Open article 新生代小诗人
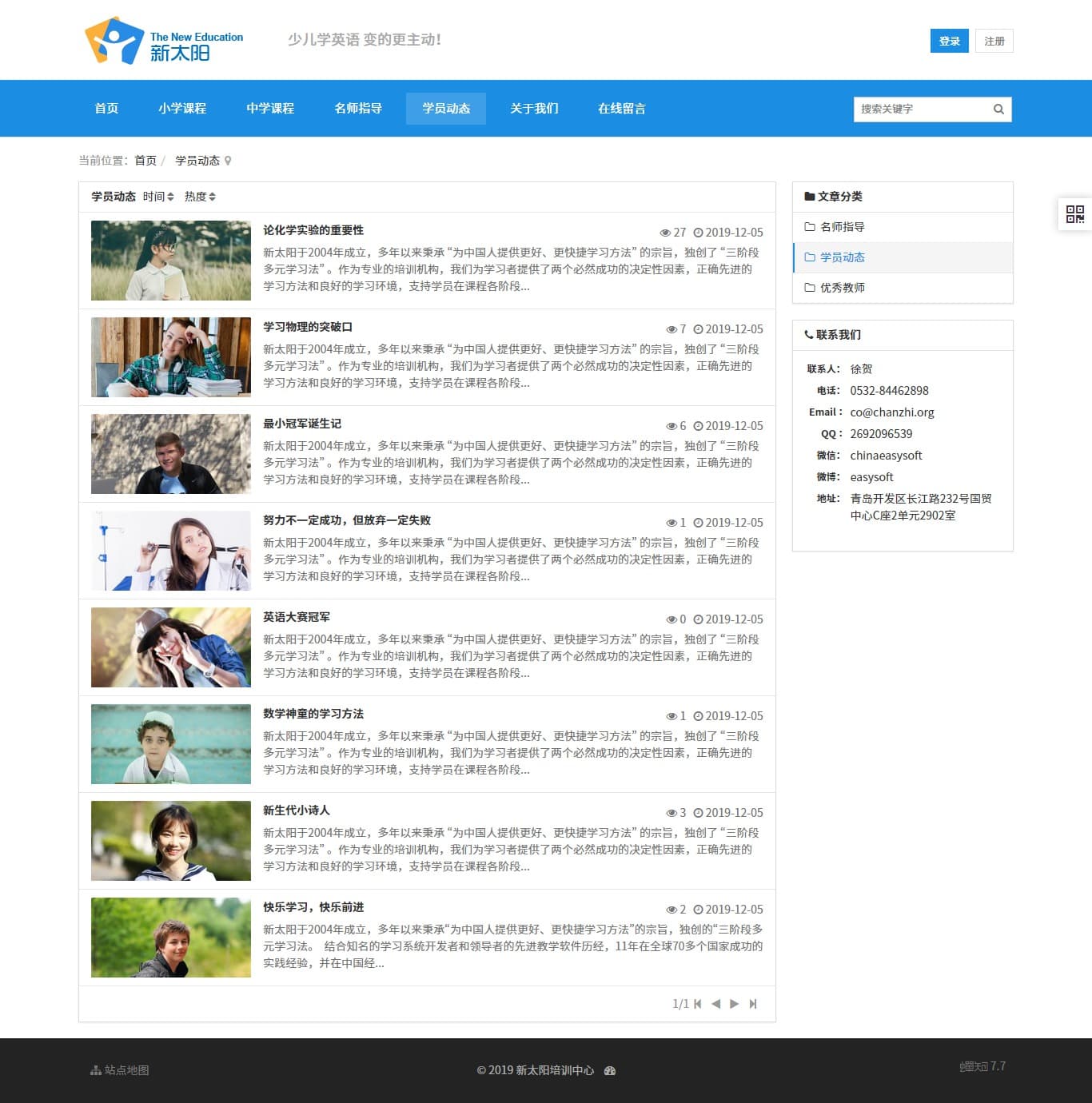The image size is (1092, 1103). click(297, 810)
